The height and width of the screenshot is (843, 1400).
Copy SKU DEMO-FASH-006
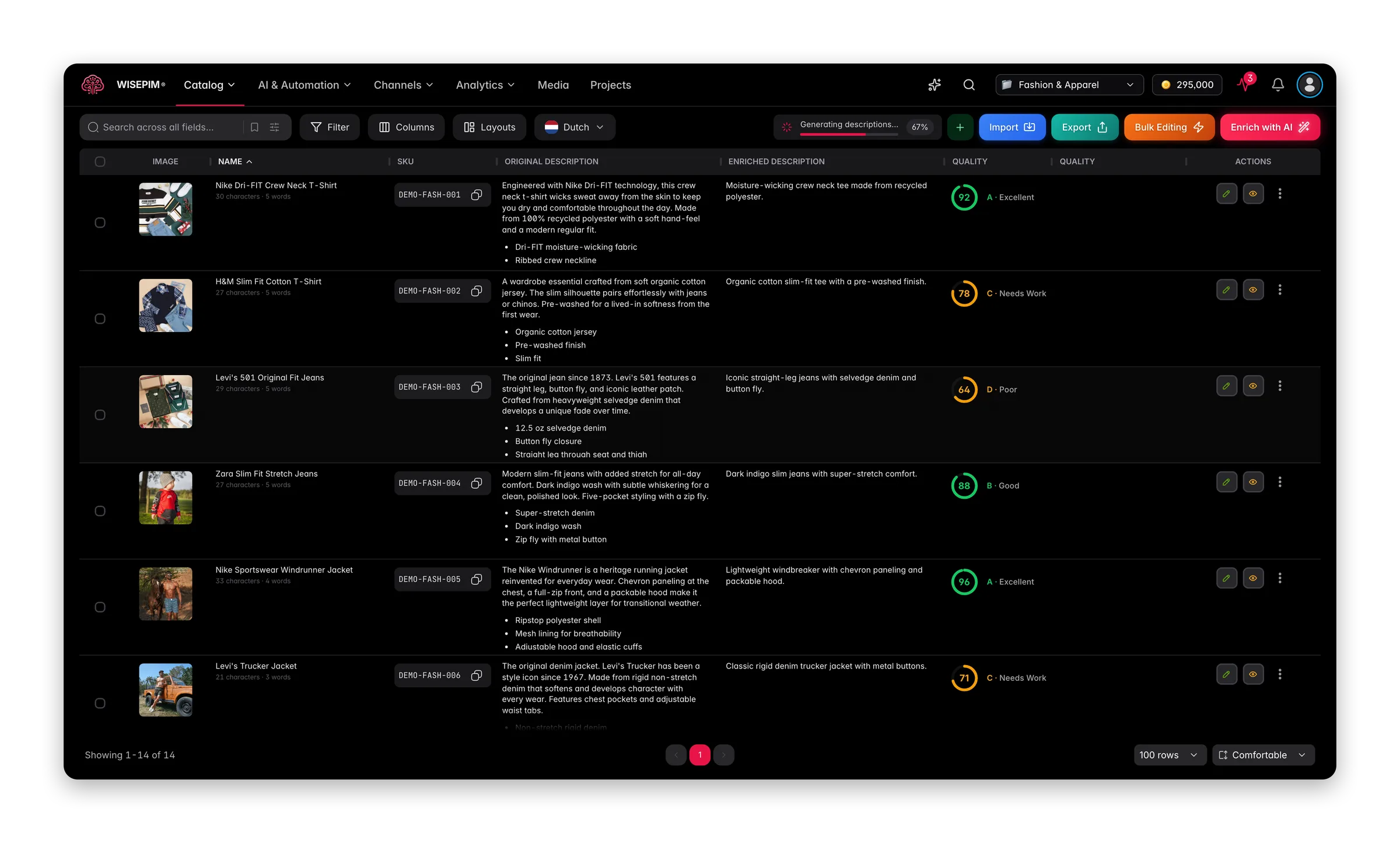(477, 676)
